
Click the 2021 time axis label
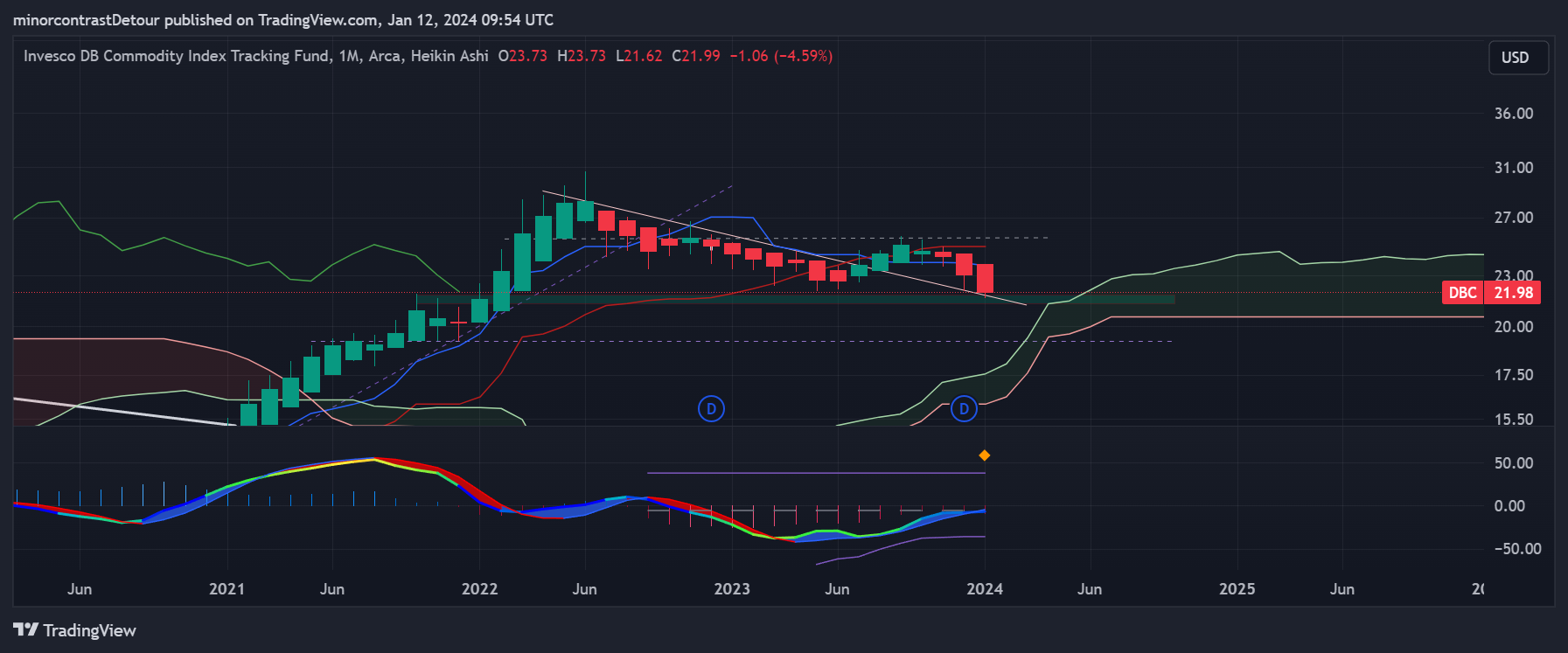click(x=227, y=589)
